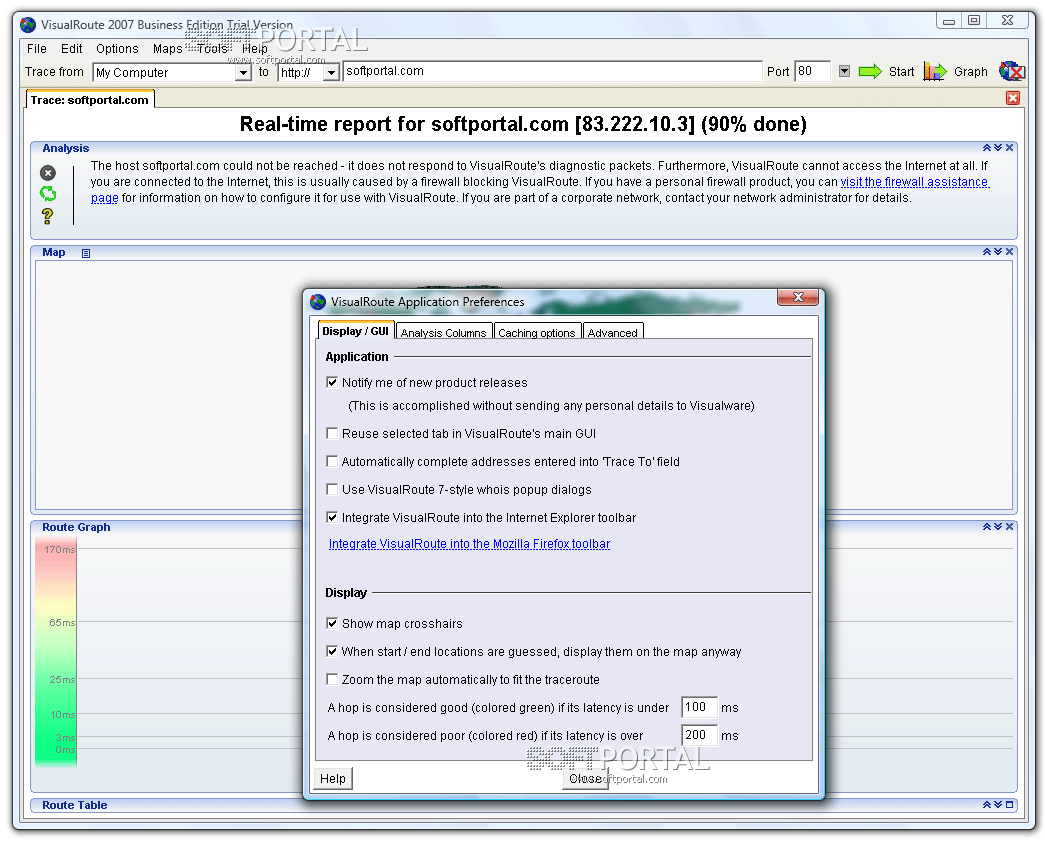The height and width of the screenshot is (844, 1045).
Task: Click the Help button in Preferences dialog
Action: click(333, 779)
